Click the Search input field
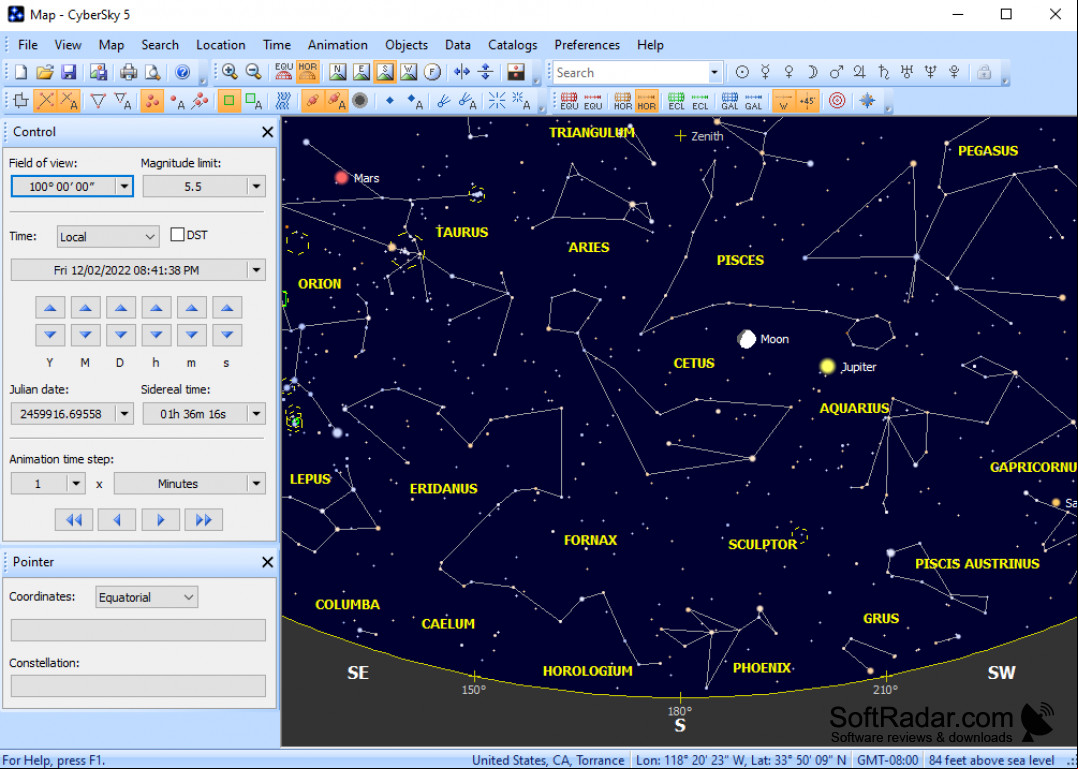 click(x=629, y=72)
